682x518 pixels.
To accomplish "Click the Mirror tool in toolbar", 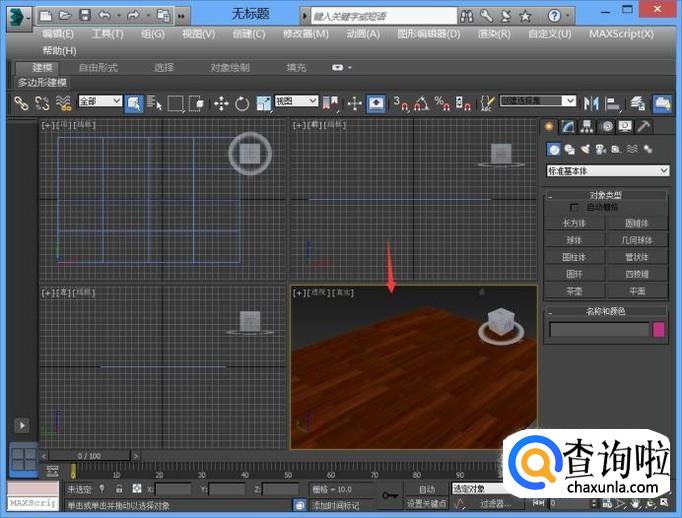I will (592, 103).
